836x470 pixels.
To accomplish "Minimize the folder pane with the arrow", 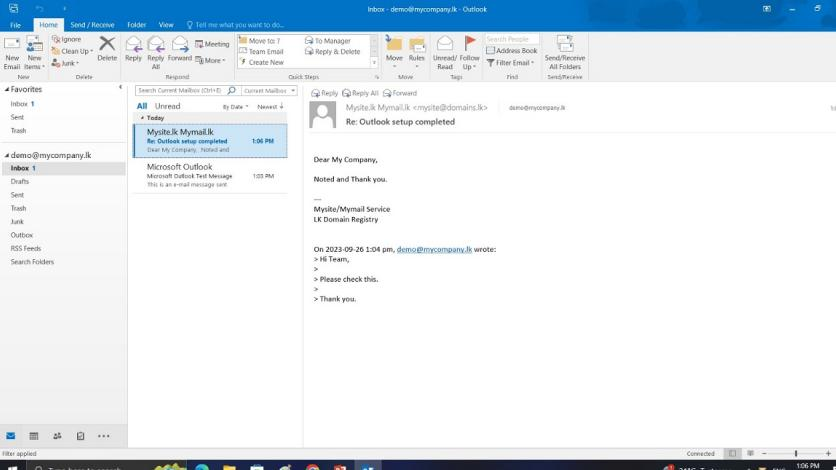I will tap(120, 87).
